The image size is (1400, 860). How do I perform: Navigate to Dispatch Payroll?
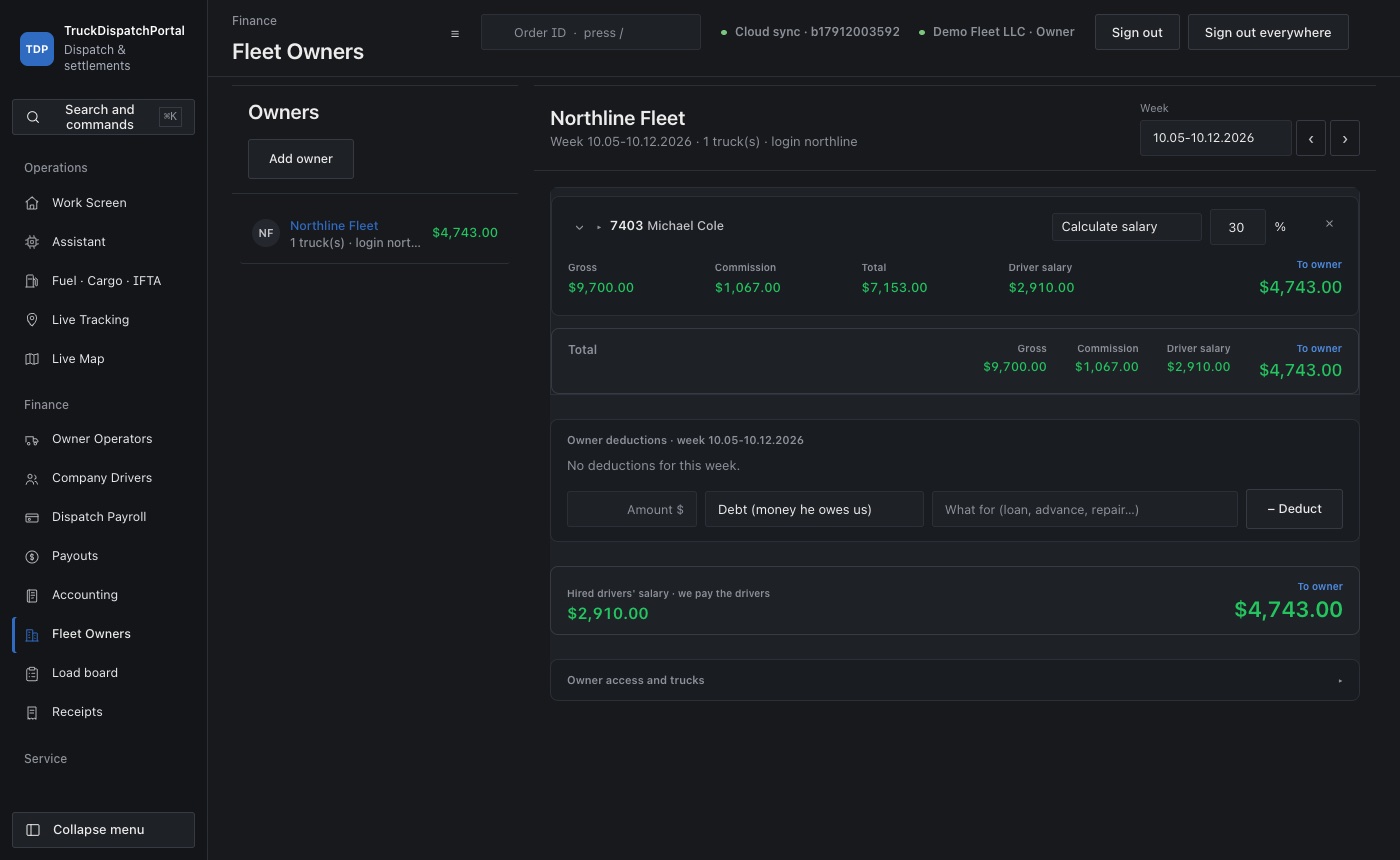click(103, 517)
